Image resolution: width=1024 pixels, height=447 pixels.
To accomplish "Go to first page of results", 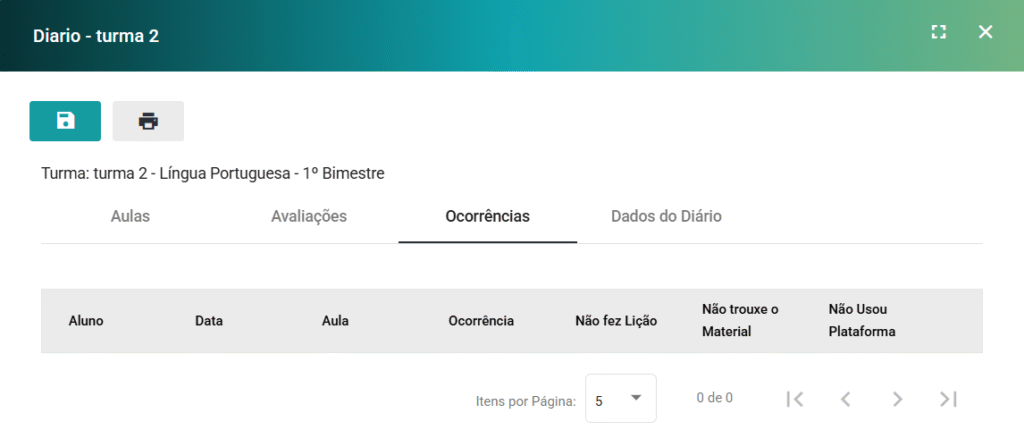I will click(x=795, y=399).
